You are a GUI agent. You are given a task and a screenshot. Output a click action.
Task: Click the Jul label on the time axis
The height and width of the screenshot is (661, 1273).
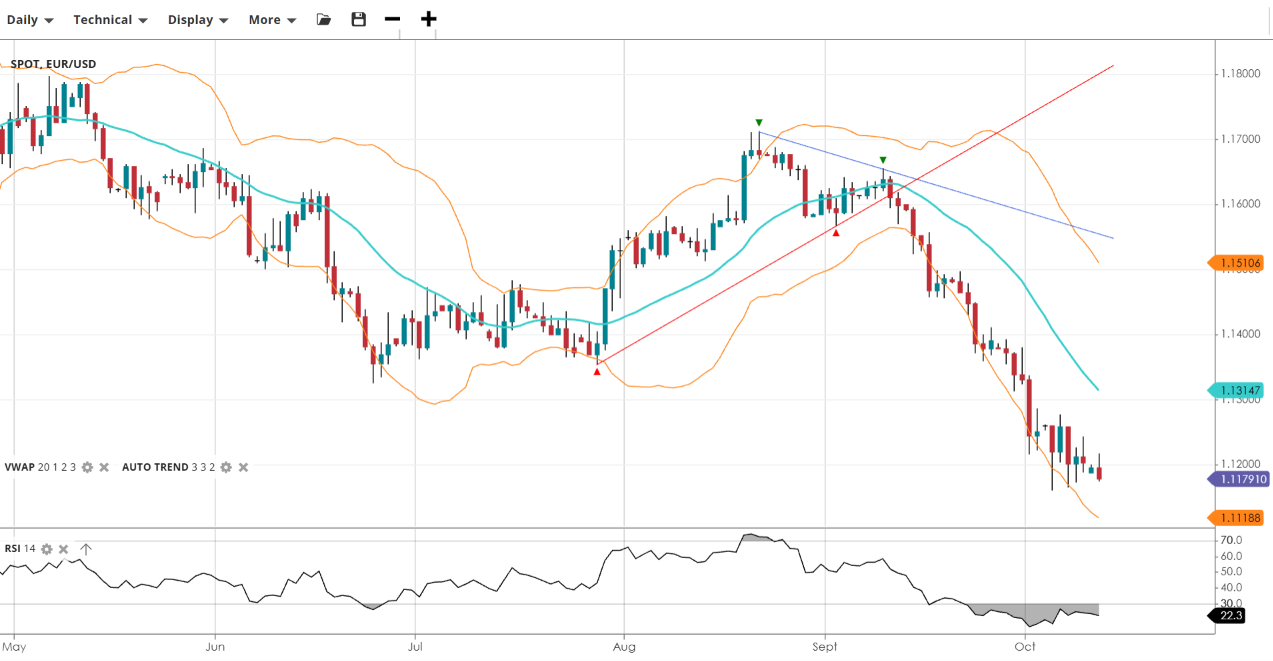pyautogui.click(x=415, y=648)
